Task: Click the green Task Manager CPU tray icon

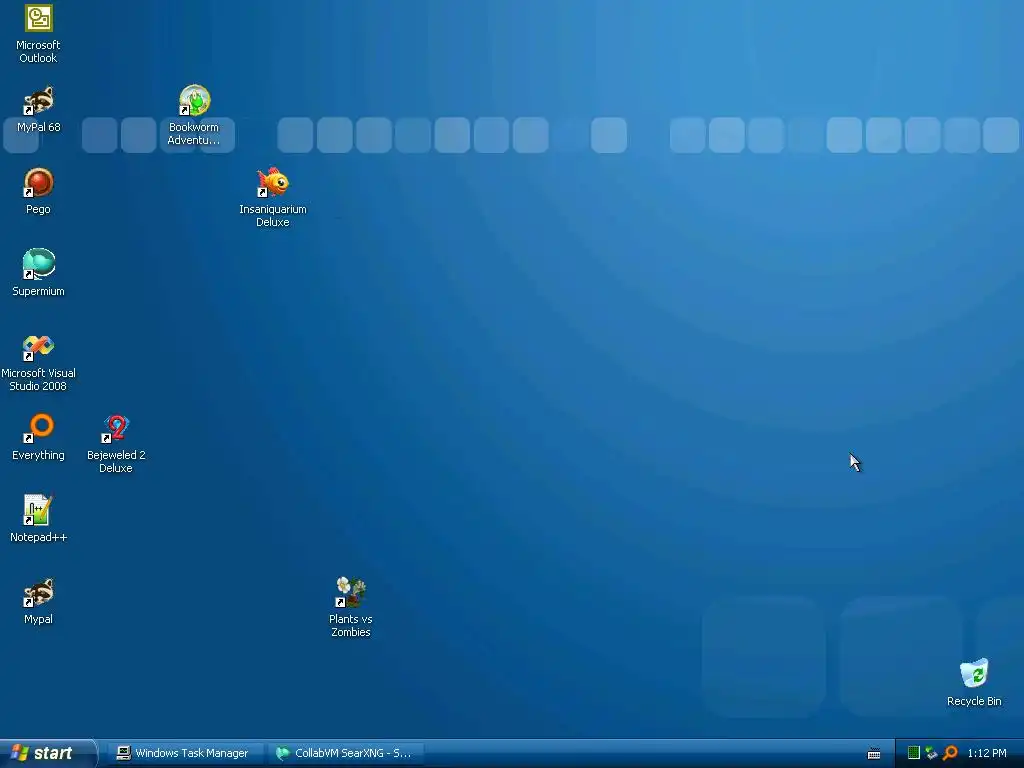Action: (x=914, y=753)
